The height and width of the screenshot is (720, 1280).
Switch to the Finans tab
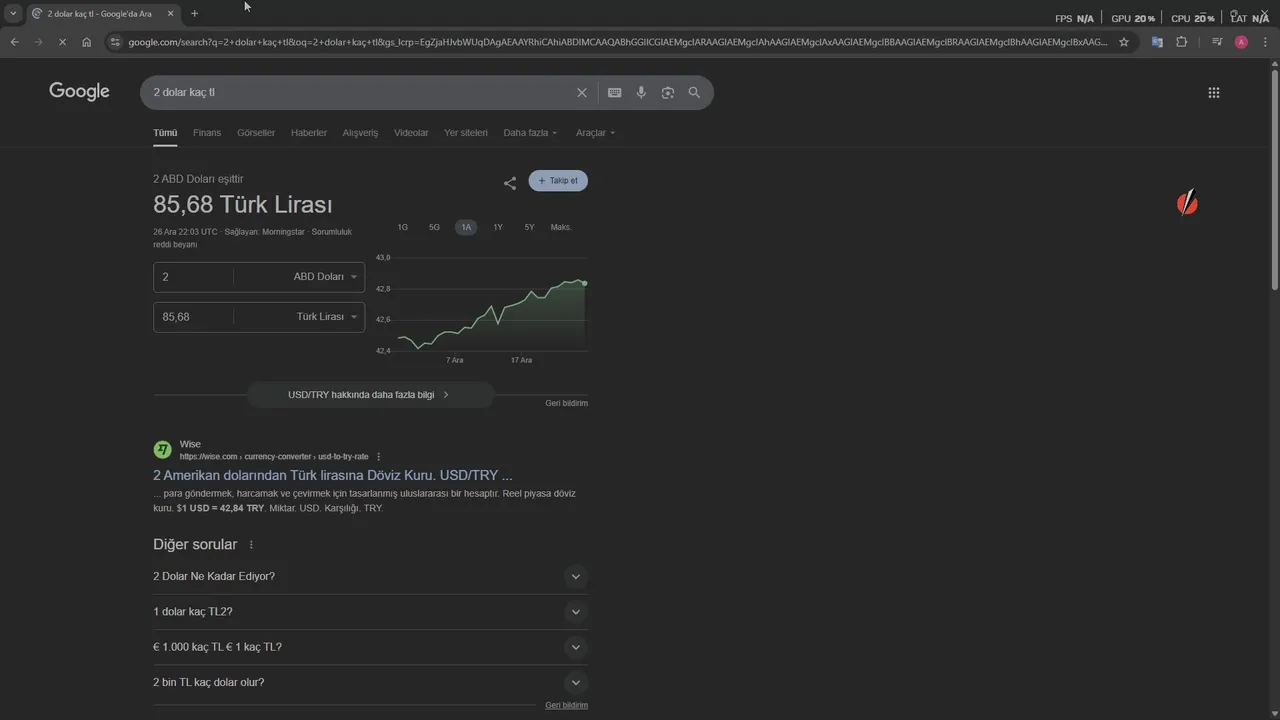point(207,133)
